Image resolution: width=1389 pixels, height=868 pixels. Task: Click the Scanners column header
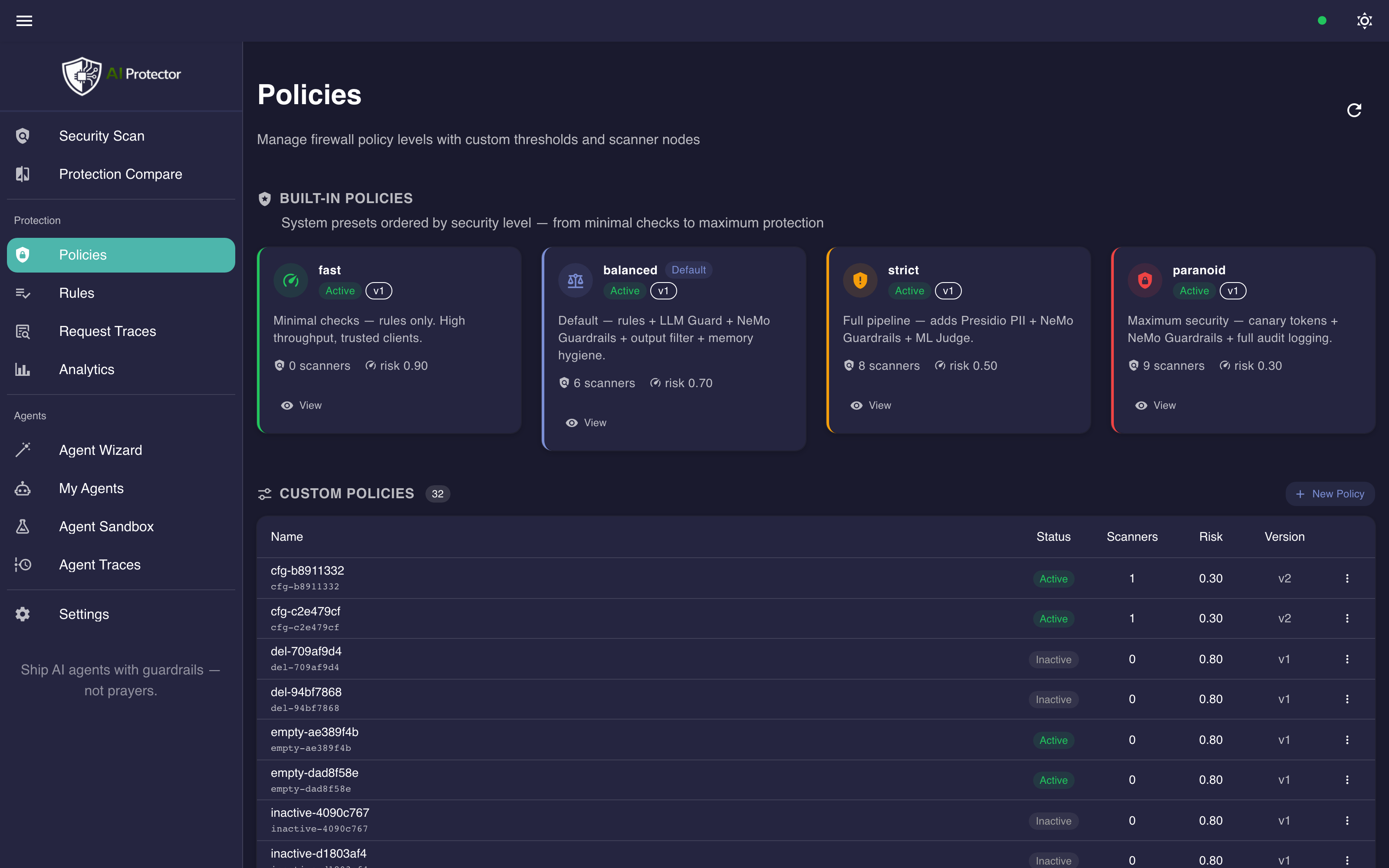coord(1132,537)
